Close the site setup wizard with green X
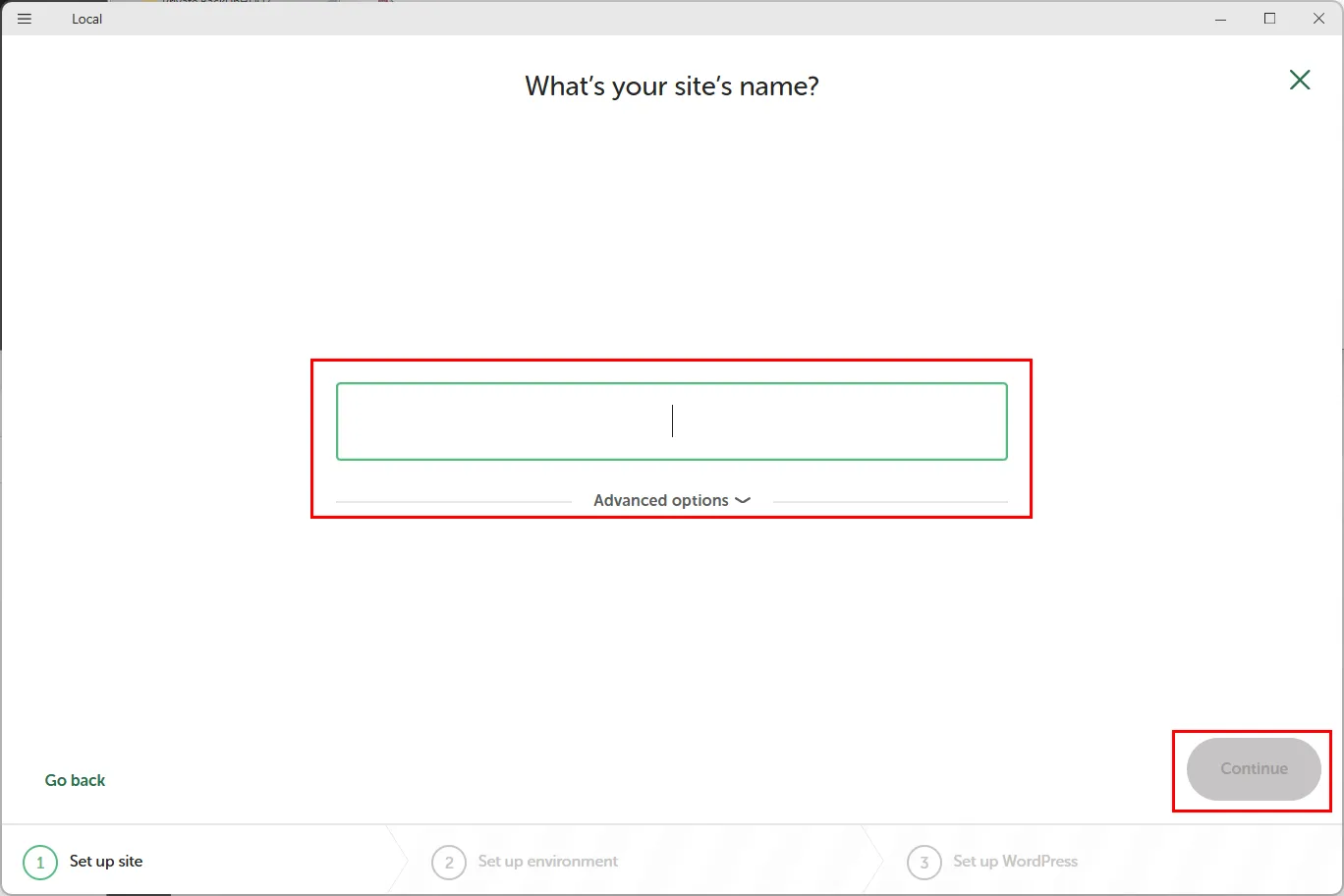This screenshot has width=1344, height=896. pos(1299,81)
